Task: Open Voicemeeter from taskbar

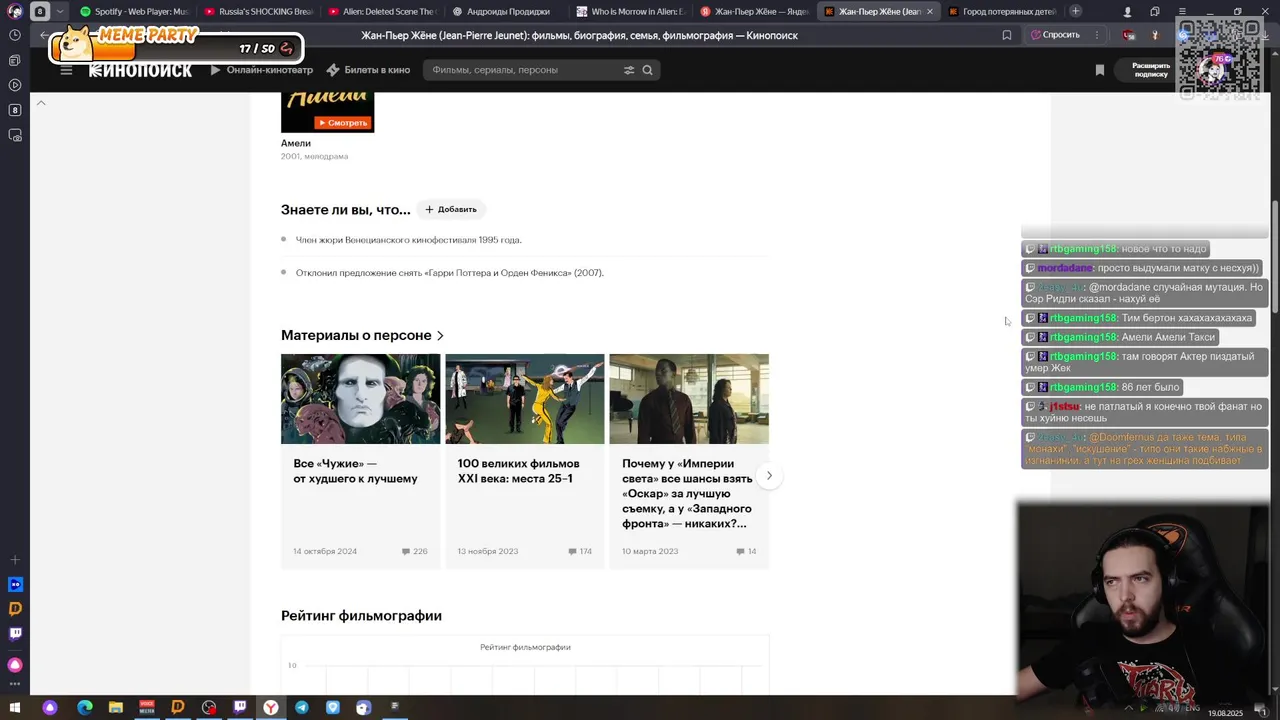Action: point(147,707)
